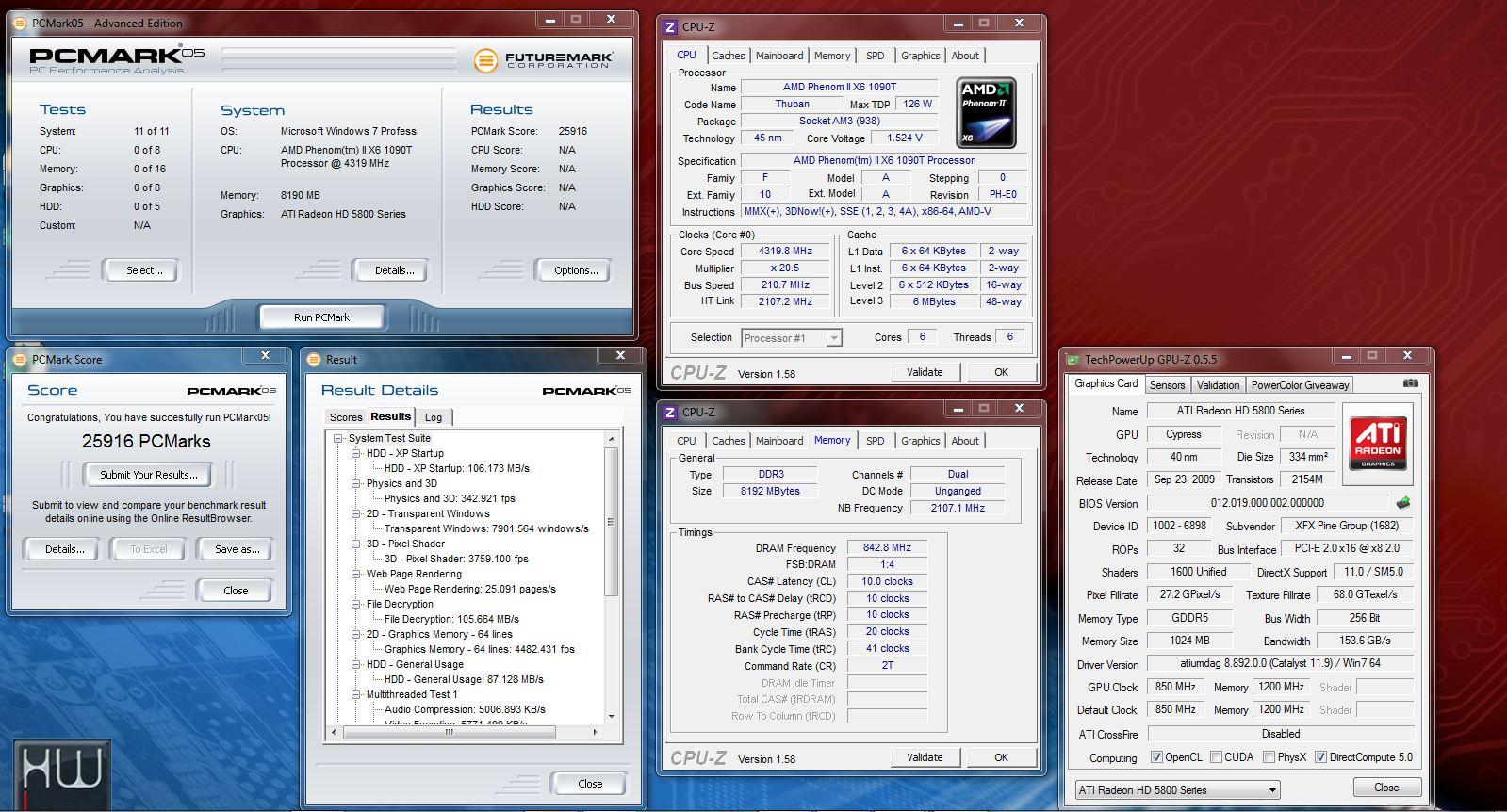This screenshot has width=1507, height=812.
Task: Click Run PCMark button
Action: [321, 317]
